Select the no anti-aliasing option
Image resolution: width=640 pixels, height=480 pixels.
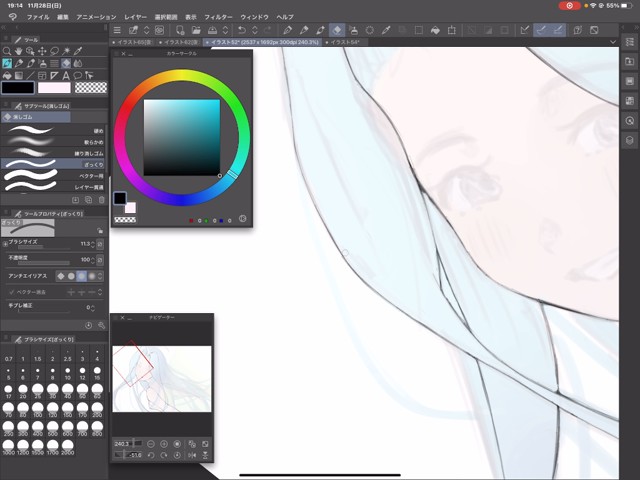[x=59, y=275]
